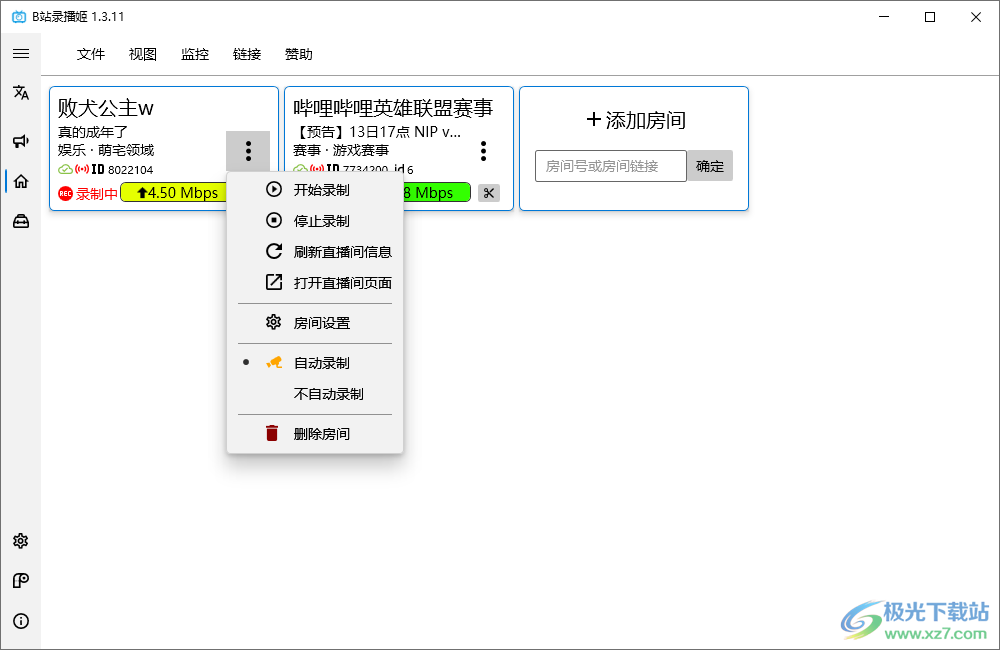Open the 赞助 menu
Viewport: 1000px width, 650px height.
click(x=298, y=54)
